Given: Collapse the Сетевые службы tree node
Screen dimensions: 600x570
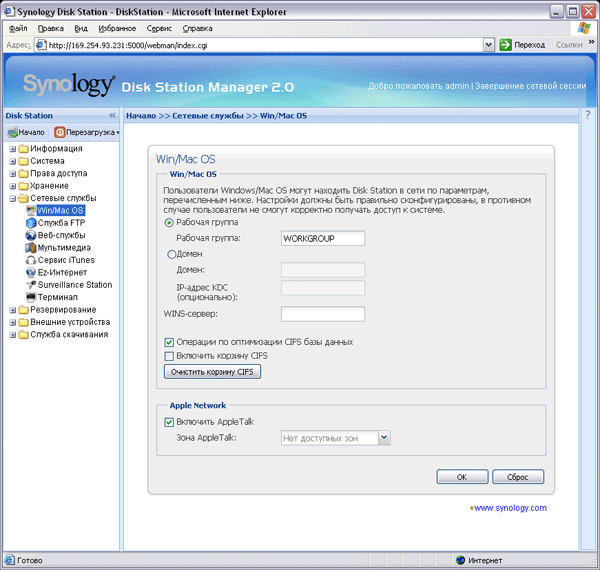Looking at the screenshot, I should tap(13, 199).
